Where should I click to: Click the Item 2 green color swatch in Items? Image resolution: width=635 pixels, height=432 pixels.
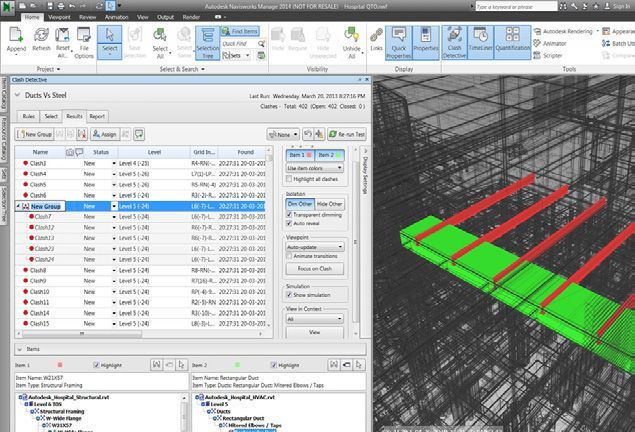[x=237, y=365]
